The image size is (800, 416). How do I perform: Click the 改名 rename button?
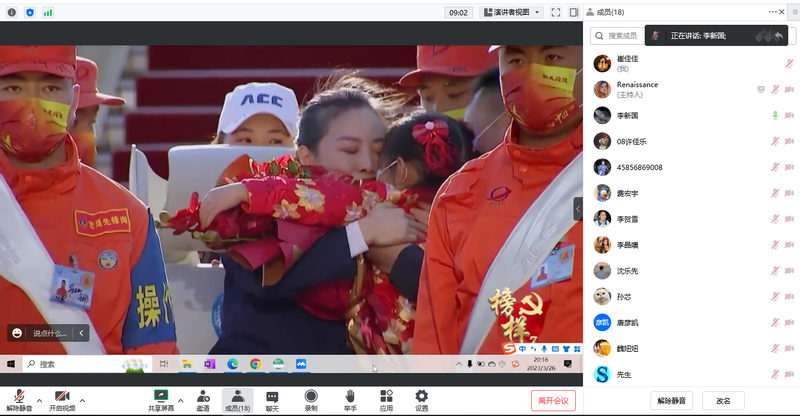point(723,400)
